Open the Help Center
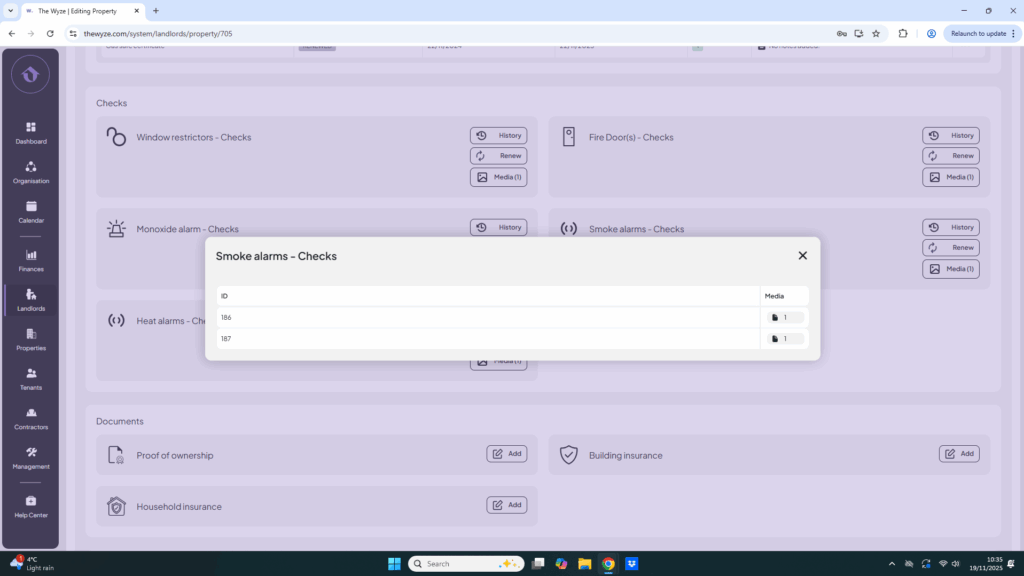 tap(31, 506)
